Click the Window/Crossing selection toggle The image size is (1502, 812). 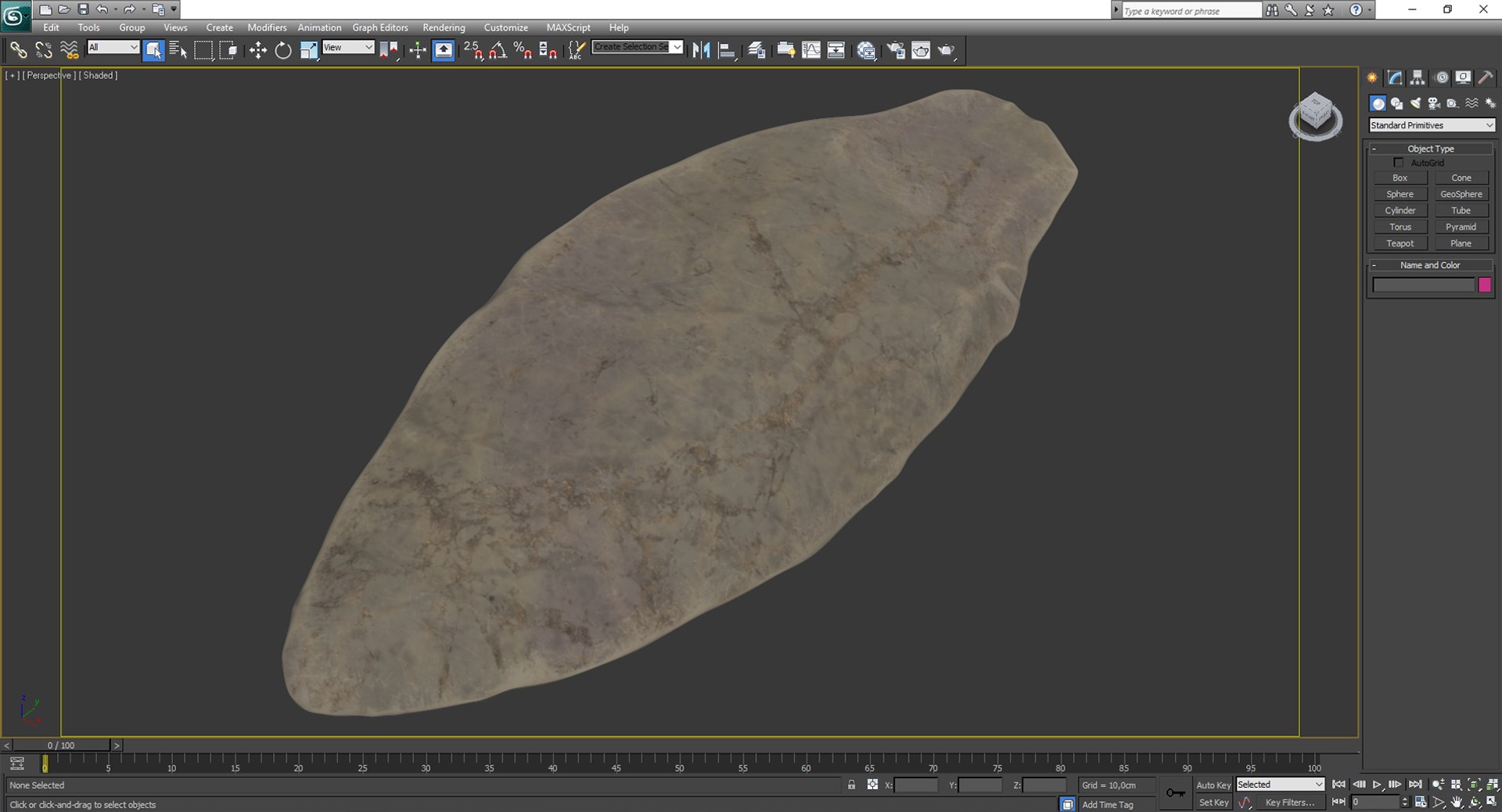pos(228,50)
